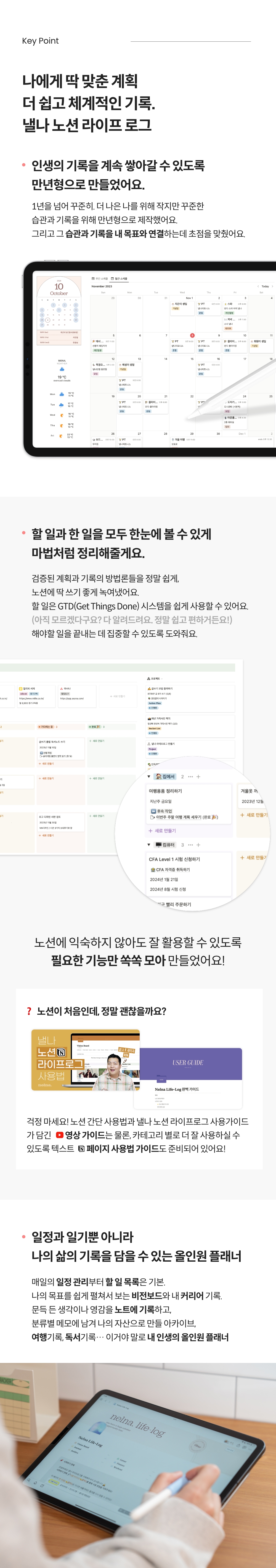Image resolution: width=276 pixels, height=1568 pixels.
Task: Go to previous month with left arrow beside Today
Action: point(258,286)
